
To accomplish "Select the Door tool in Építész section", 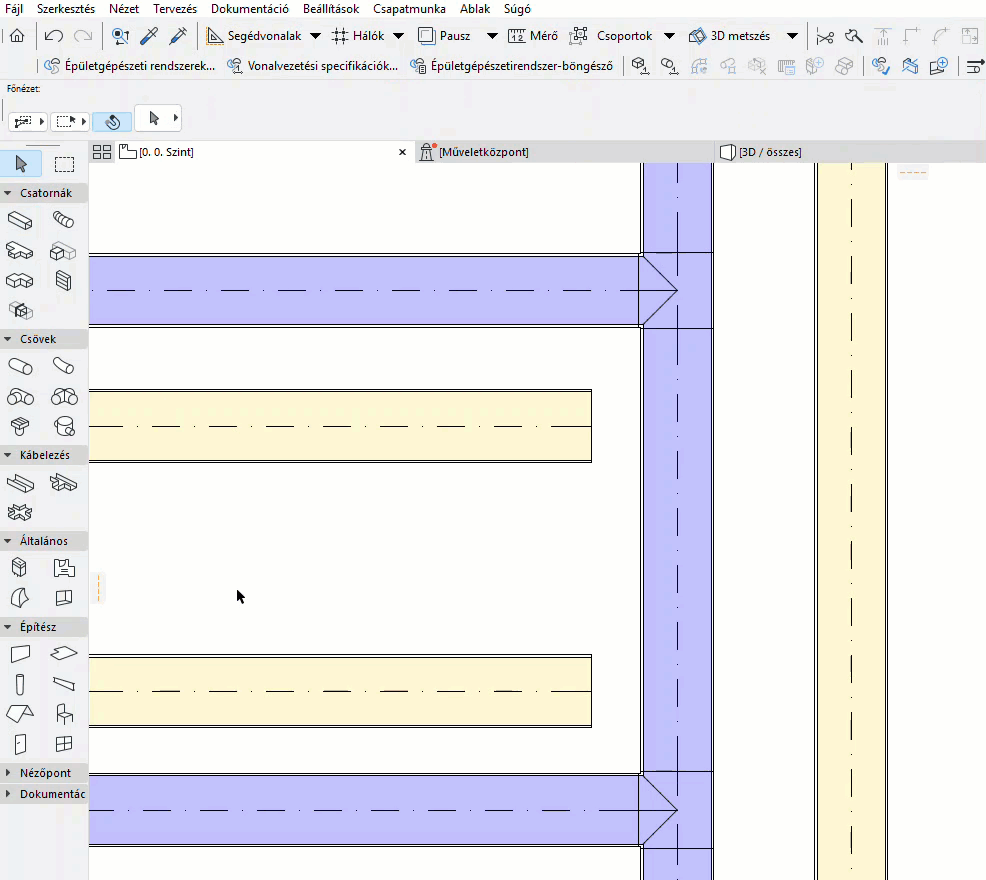I will (x=19, y=744).
